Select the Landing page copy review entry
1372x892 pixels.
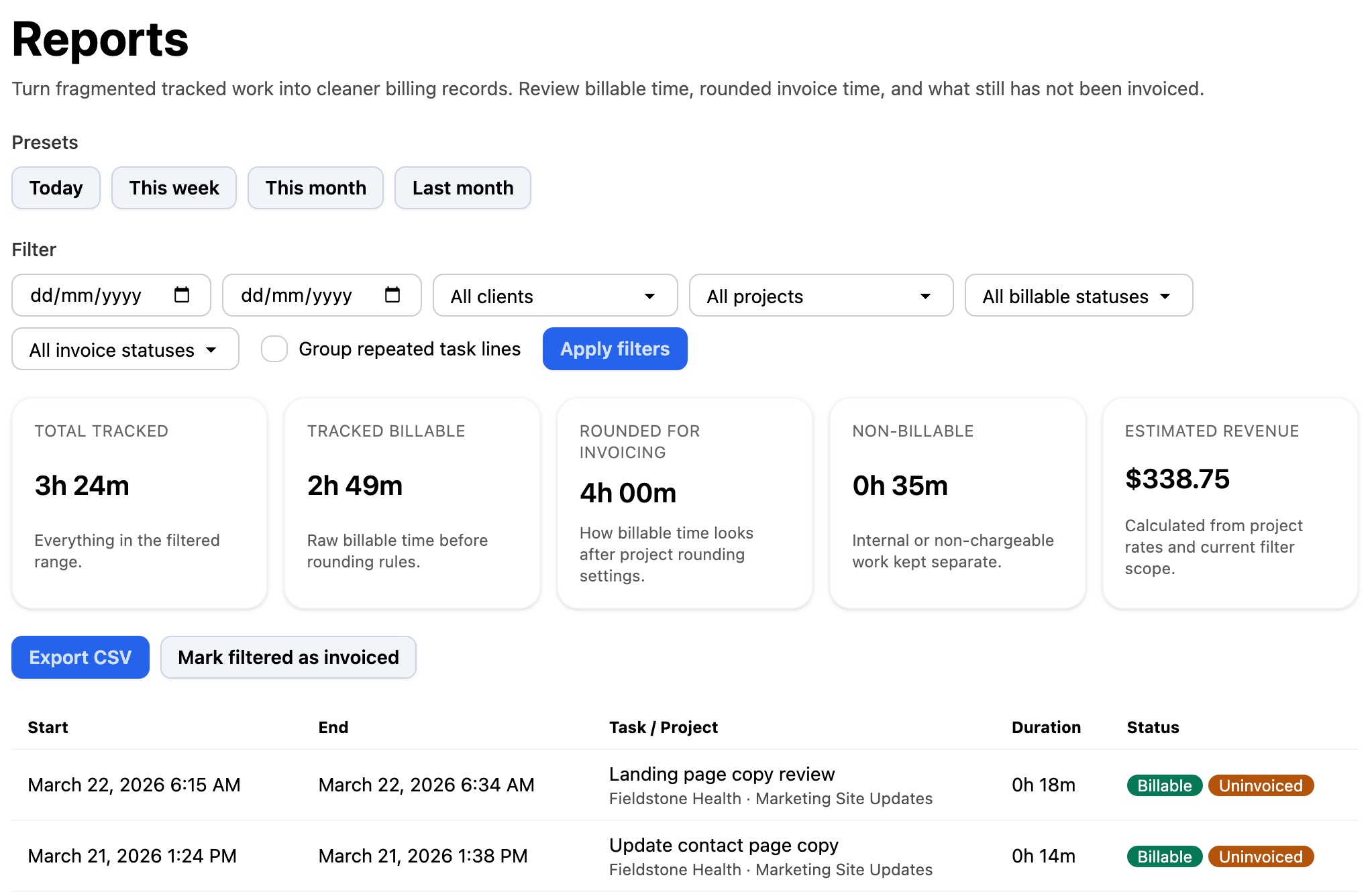coord(721,773)
